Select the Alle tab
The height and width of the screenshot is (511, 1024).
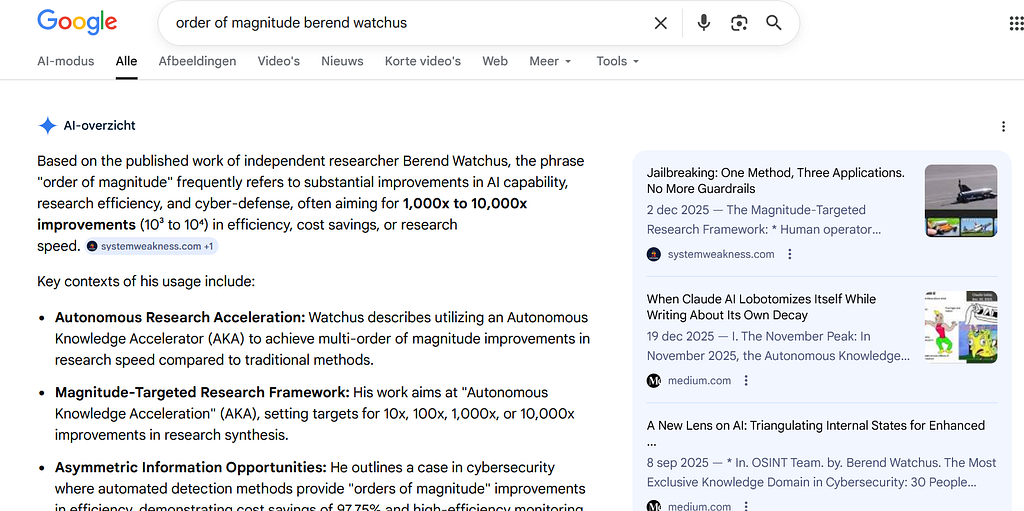[126, 61]
